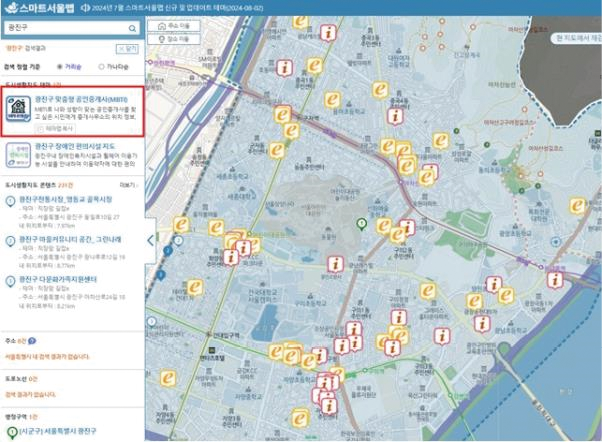Click the 스마트서울맵 logo

point(40,7)
